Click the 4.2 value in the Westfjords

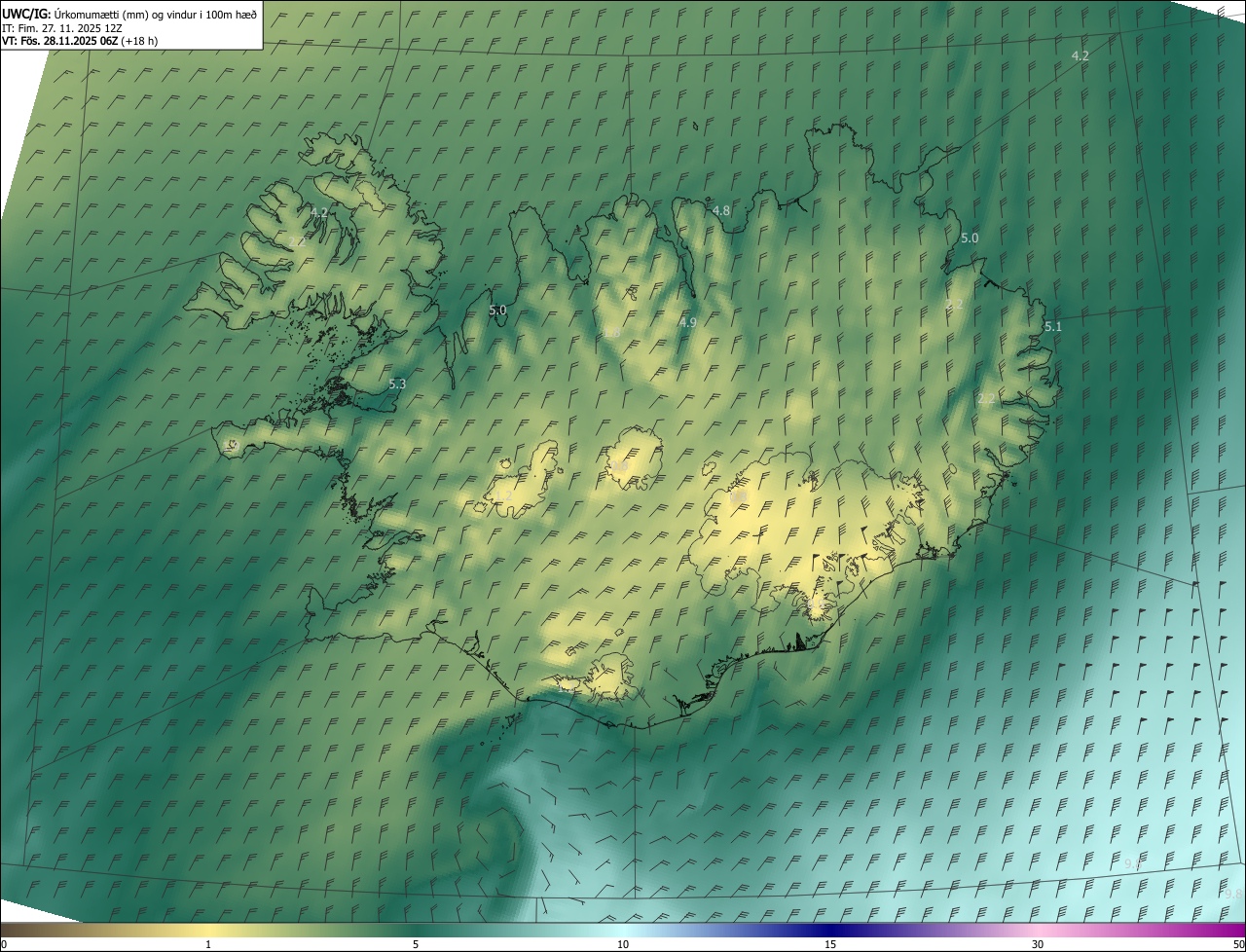click(318, 212)
